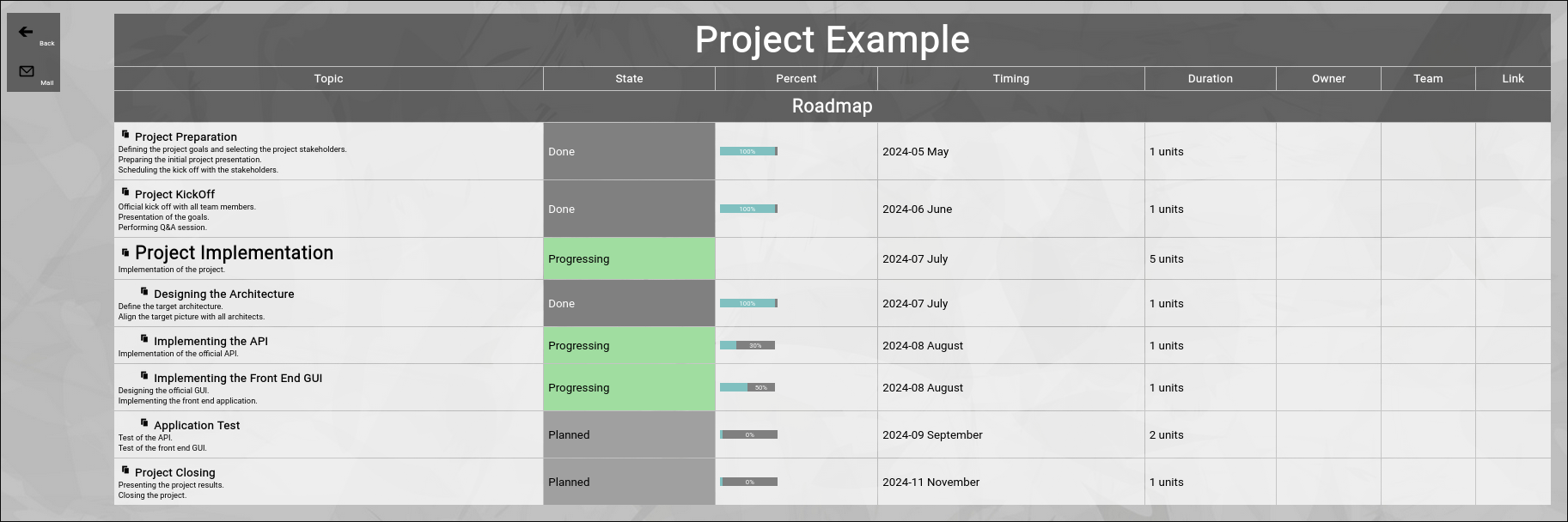Click the 50% progress bar for Front End GUI
This screenshot has width=1568, height=522.
click(x=747, y=388)
